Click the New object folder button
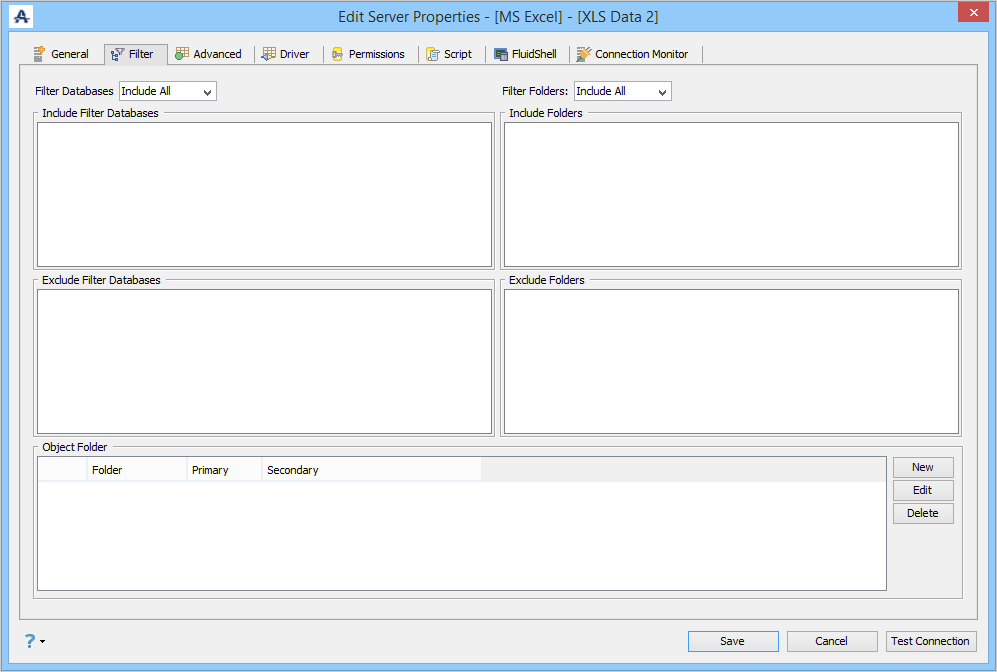Image resolution: width=997 pixels, height=672 pixels. tap(923, 467)
